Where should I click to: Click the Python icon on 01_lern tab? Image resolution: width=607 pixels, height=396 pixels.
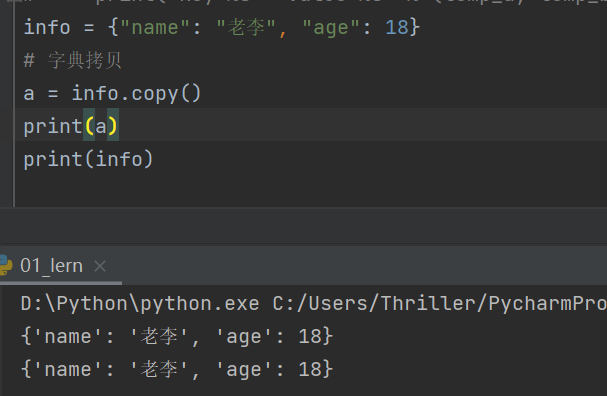click(5, 266)
